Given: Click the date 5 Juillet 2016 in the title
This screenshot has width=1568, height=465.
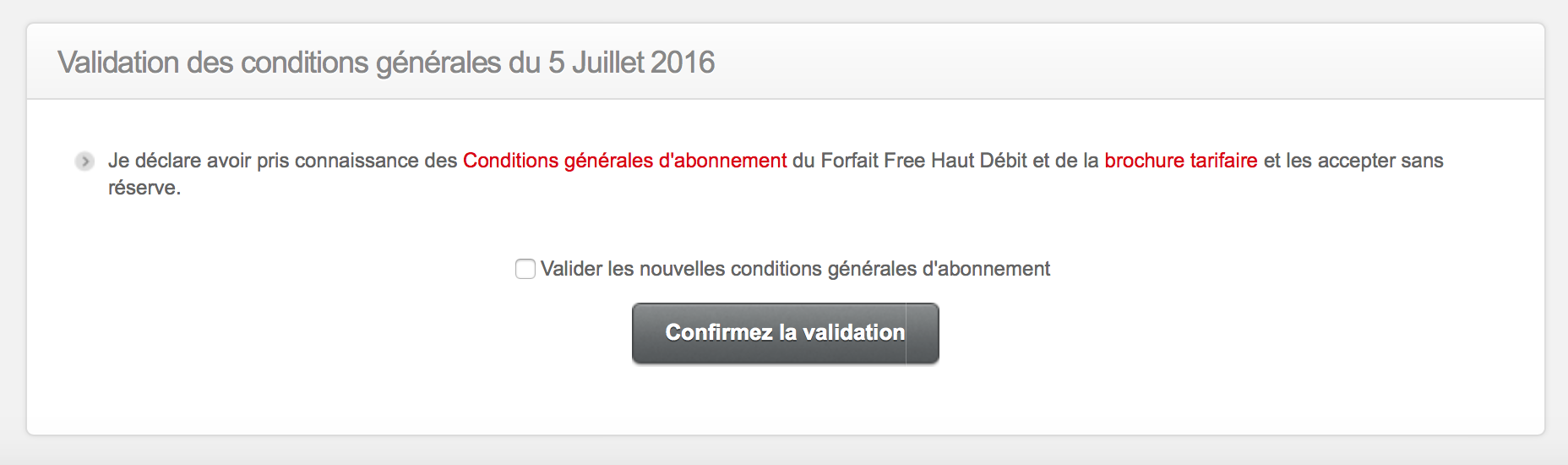Looking at the screenshot, I should coord(631,63).
